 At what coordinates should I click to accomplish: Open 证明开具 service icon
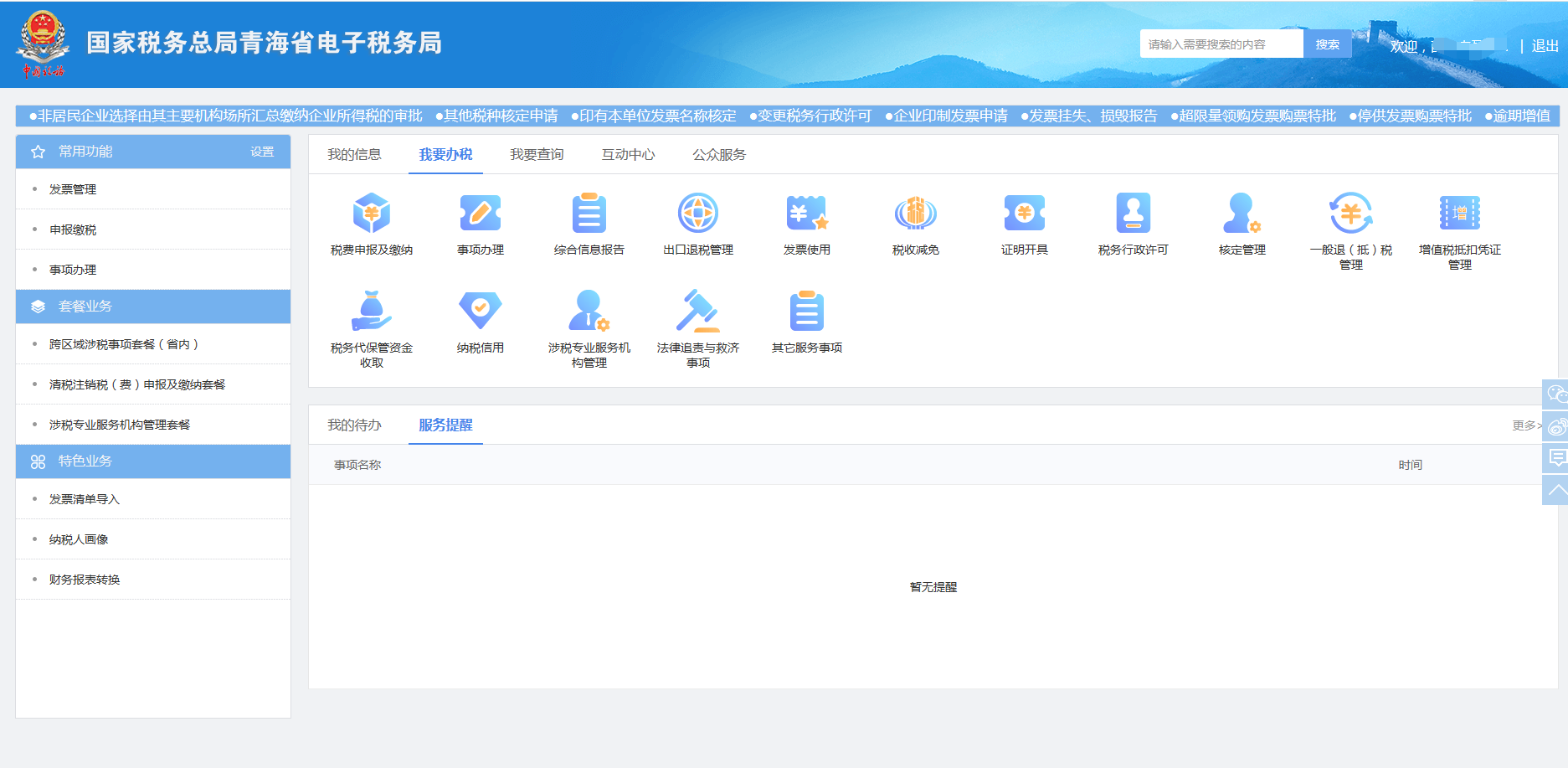coord(1023,224)
